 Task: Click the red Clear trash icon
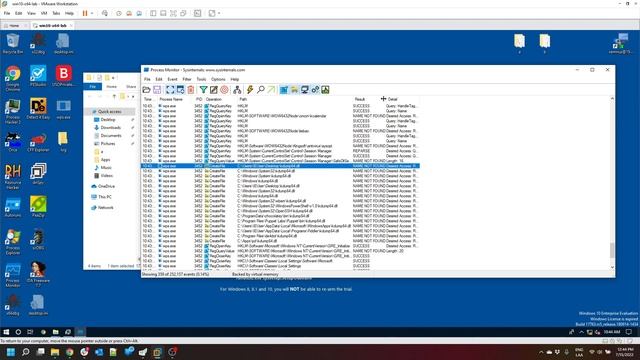tap(191, 90)
